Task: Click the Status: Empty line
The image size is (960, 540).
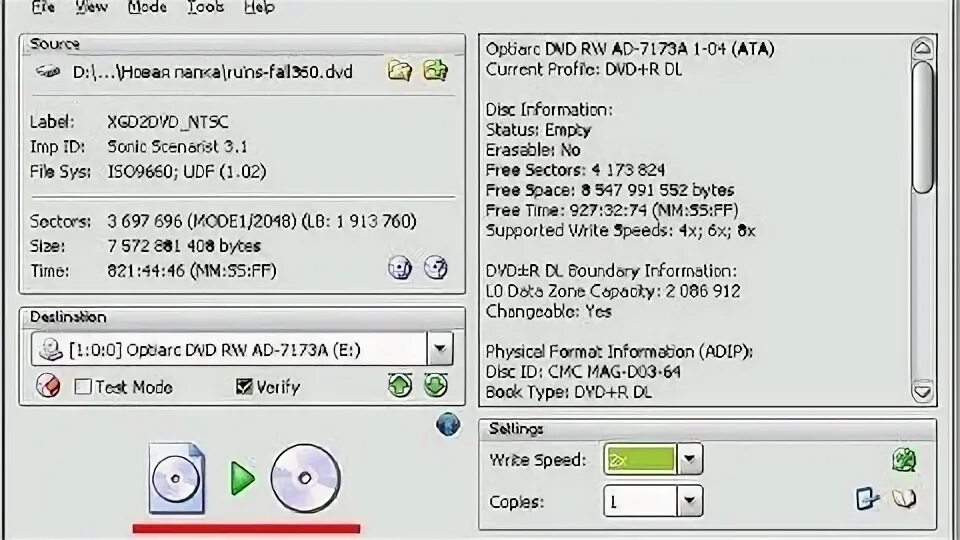Action: (x=538, y=130)
